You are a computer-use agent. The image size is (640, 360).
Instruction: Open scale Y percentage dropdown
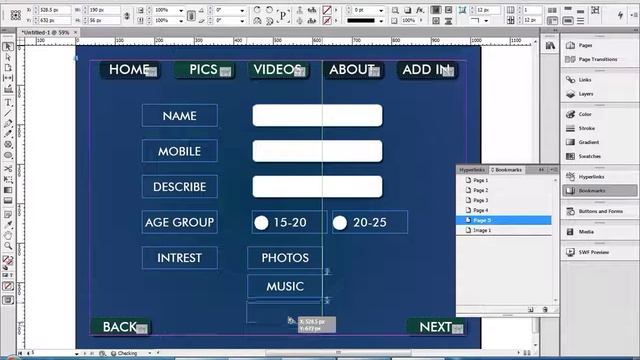coord(181,20)
